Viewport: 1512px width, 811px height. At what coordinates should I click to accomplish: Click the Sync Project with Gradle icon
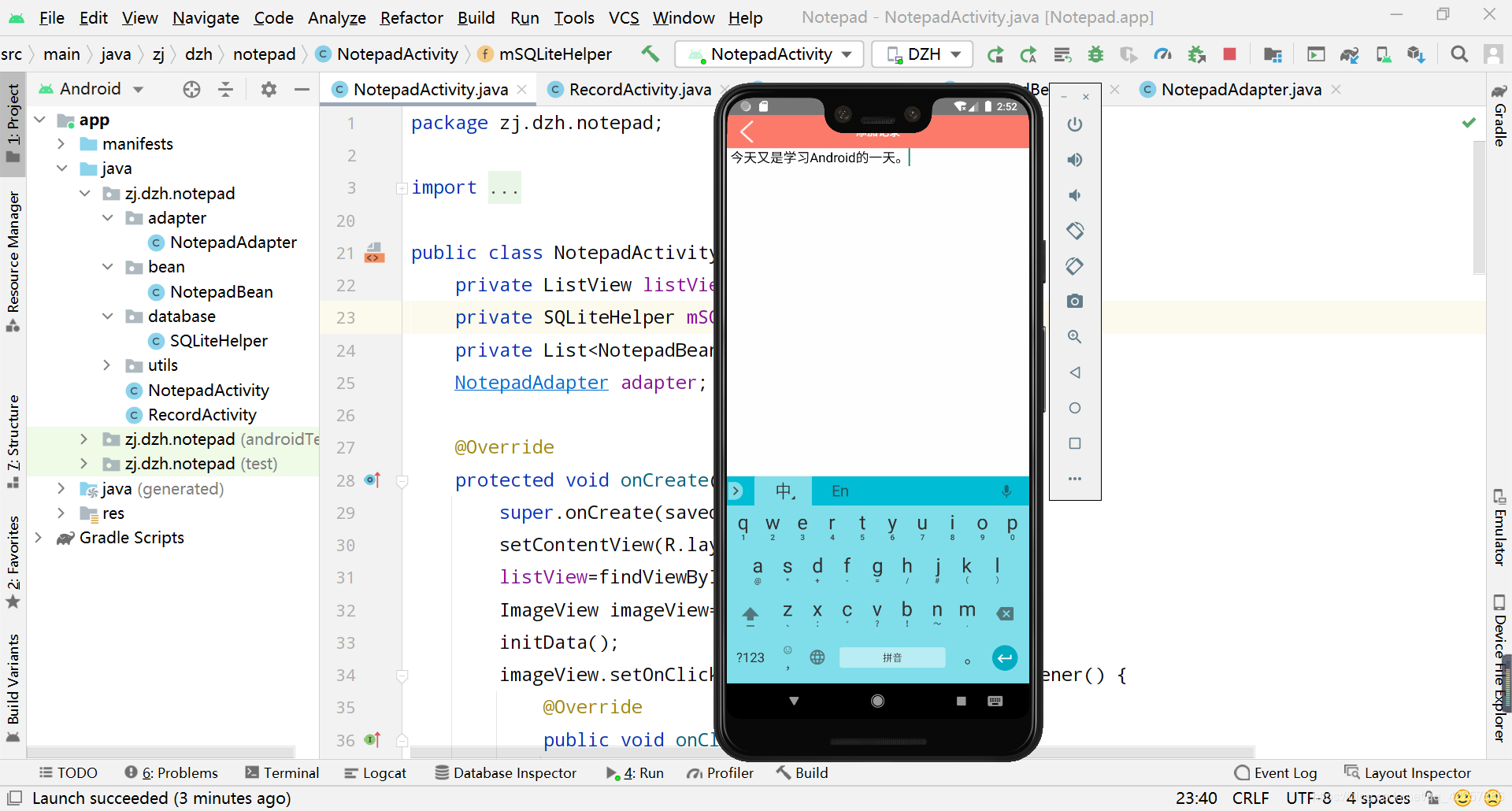[1350, 54]
